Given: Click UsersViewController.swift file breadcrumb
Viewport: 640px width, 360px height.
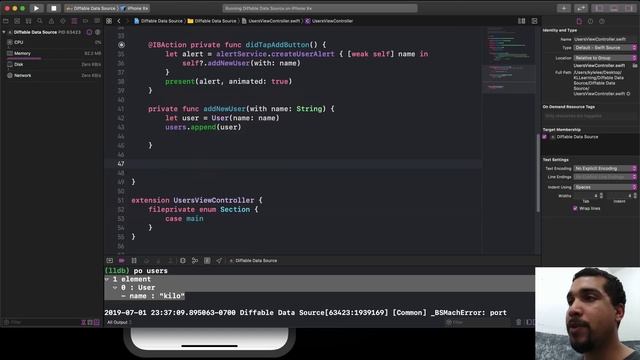Looking at the screenshot, I should (x=271, y=21).
